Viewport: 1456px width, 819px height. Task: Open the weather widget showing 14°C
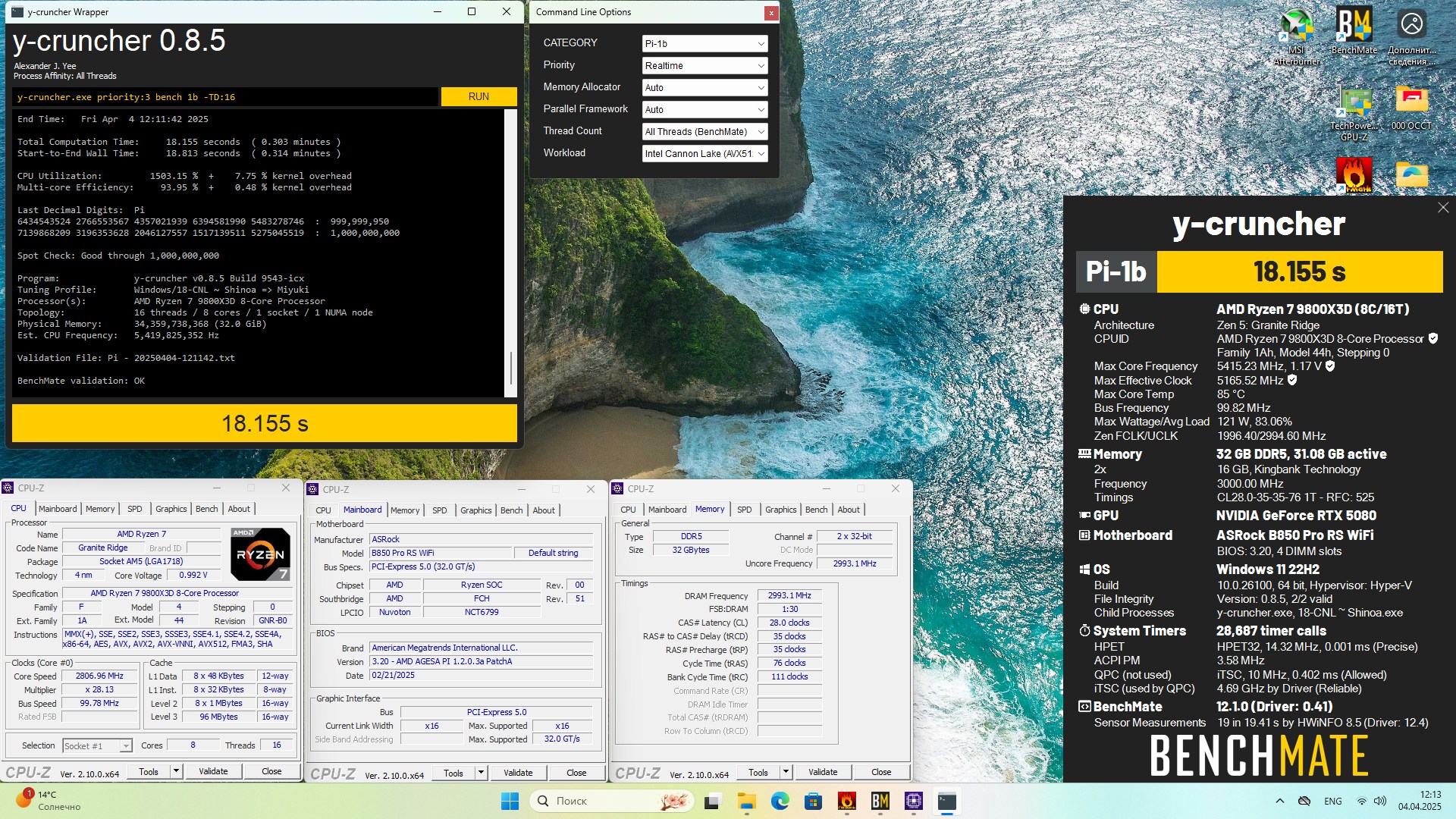click(49, 801)
